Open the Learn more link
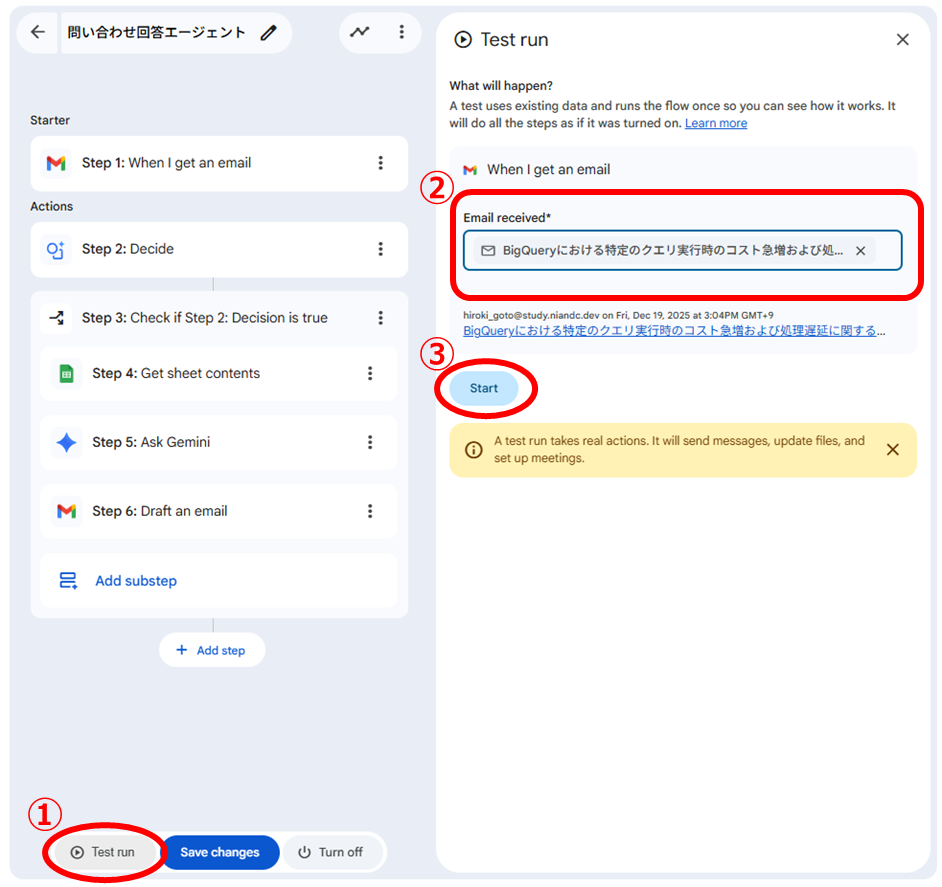Image resolution: width=942 pixels, height=887 pixels. [715, 123]
